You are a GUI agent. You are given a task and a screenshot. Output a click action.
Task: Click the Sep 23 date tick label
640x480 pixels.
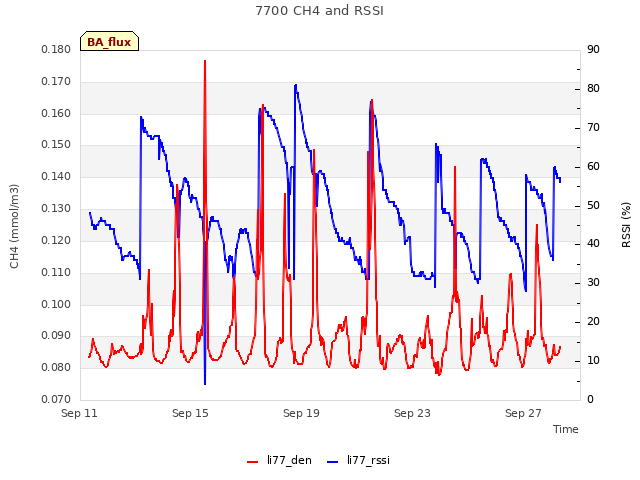pos(412,413)
